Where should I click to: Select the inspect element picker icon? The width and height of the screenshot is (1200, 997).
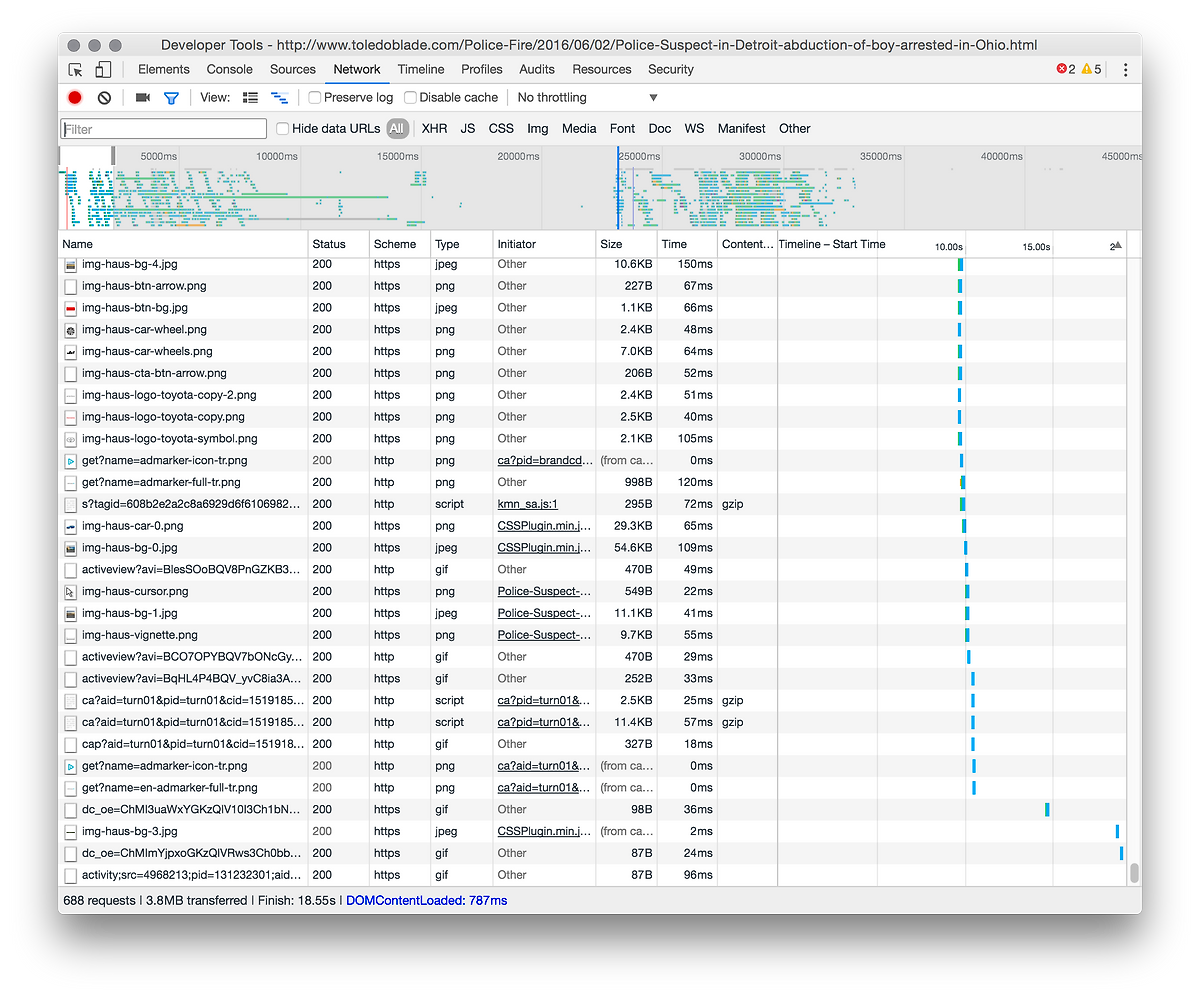(x=75, y=70)
